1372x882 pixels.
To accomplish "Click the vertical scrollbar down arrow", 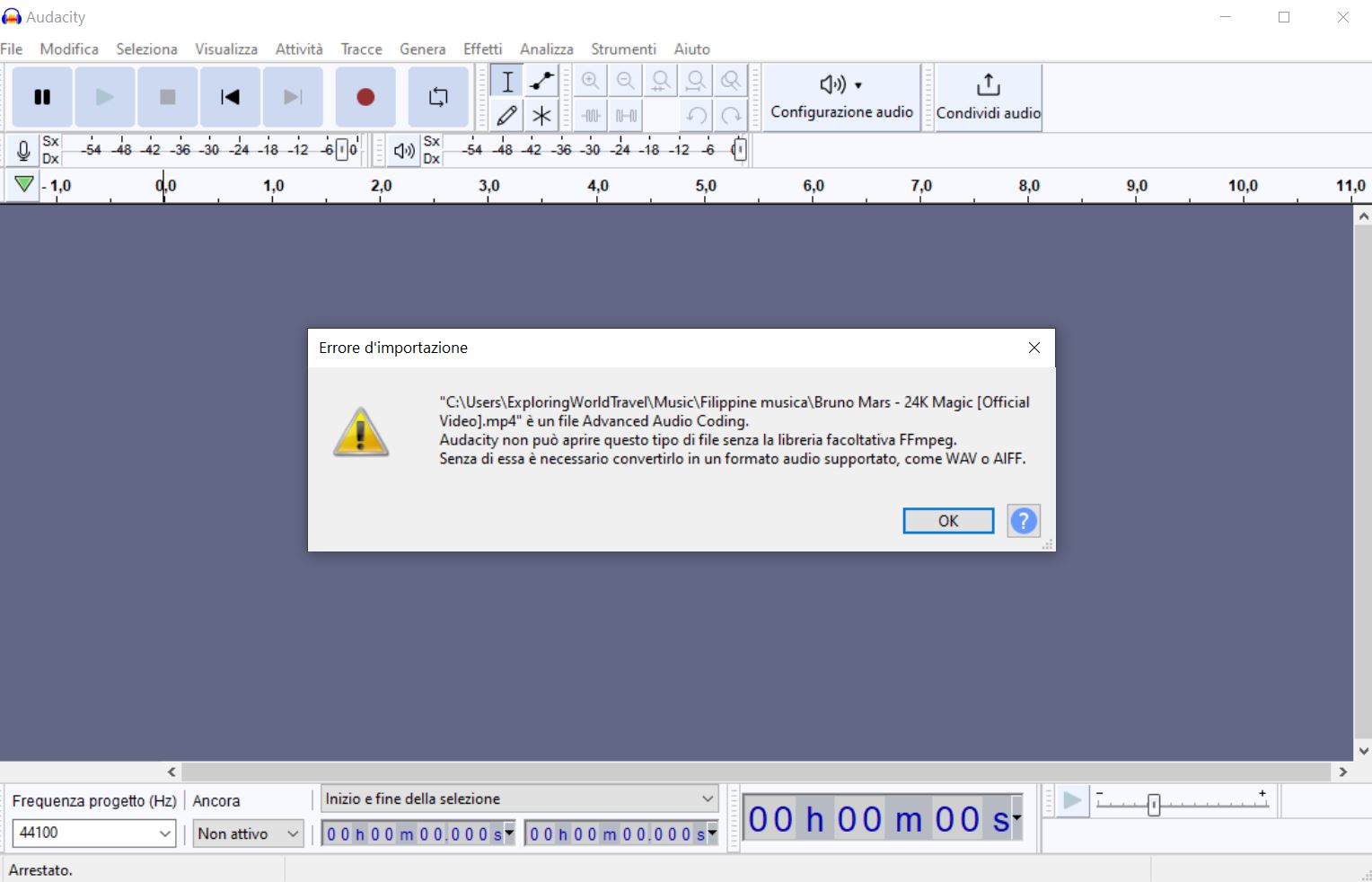I will (1363, 751).
